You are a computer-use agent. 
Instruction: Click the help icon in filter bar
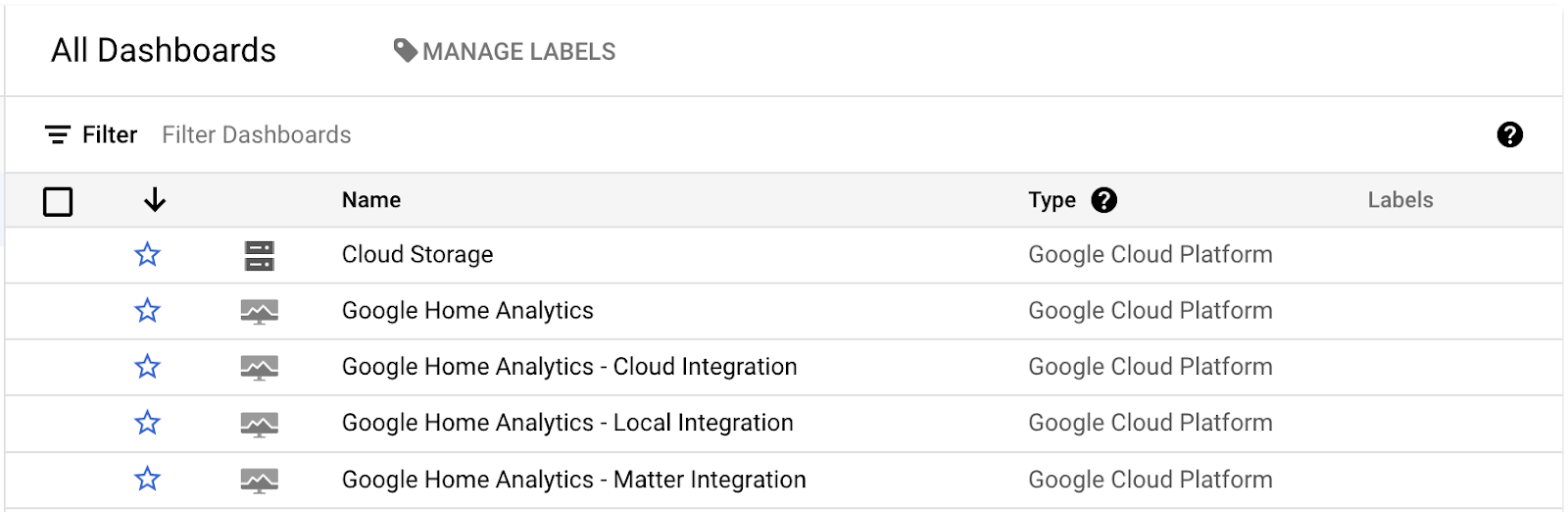click(x=1509, y=134)
